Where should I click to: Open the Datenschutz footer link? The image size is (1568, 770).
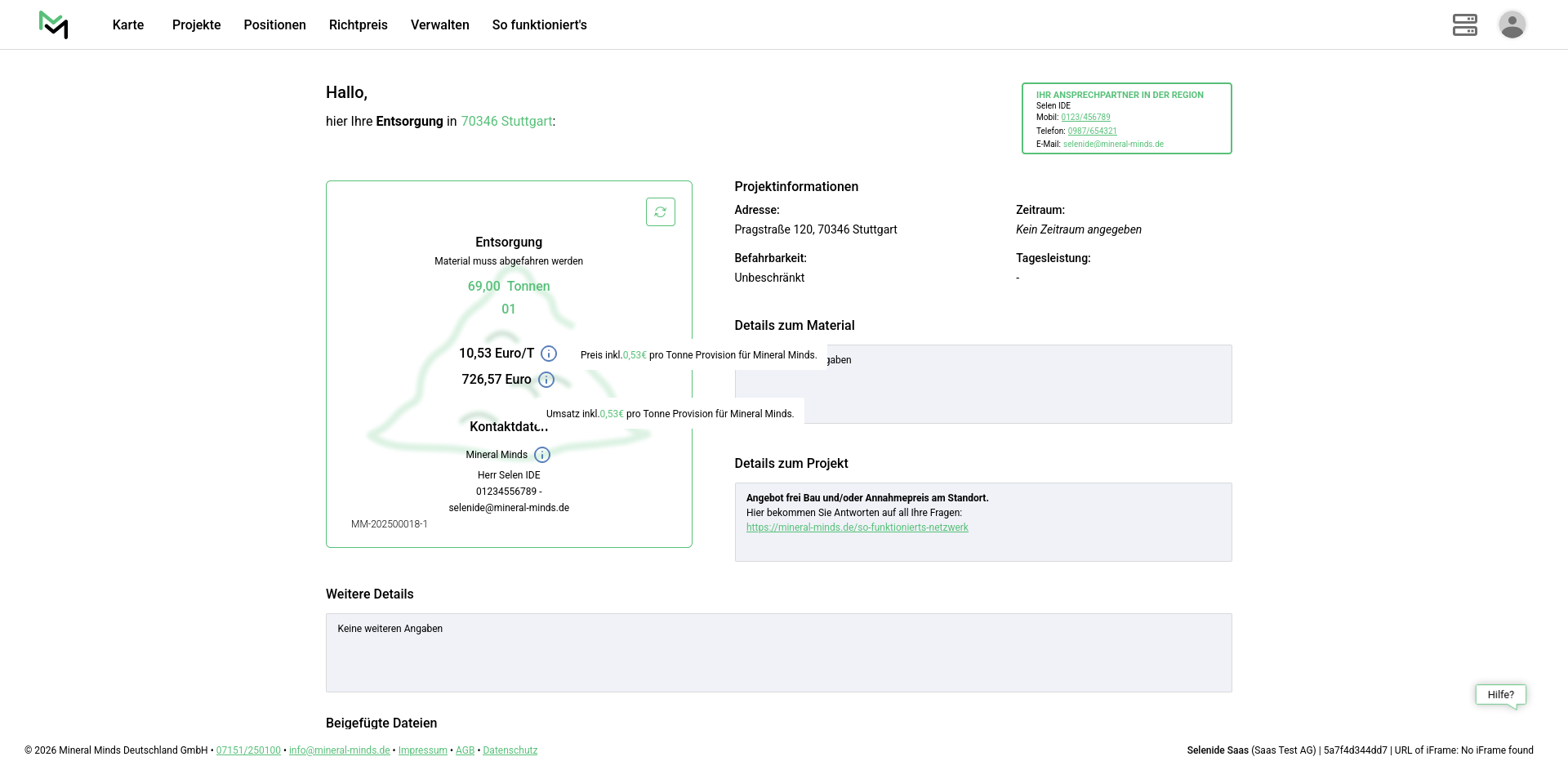coord(510,750)
